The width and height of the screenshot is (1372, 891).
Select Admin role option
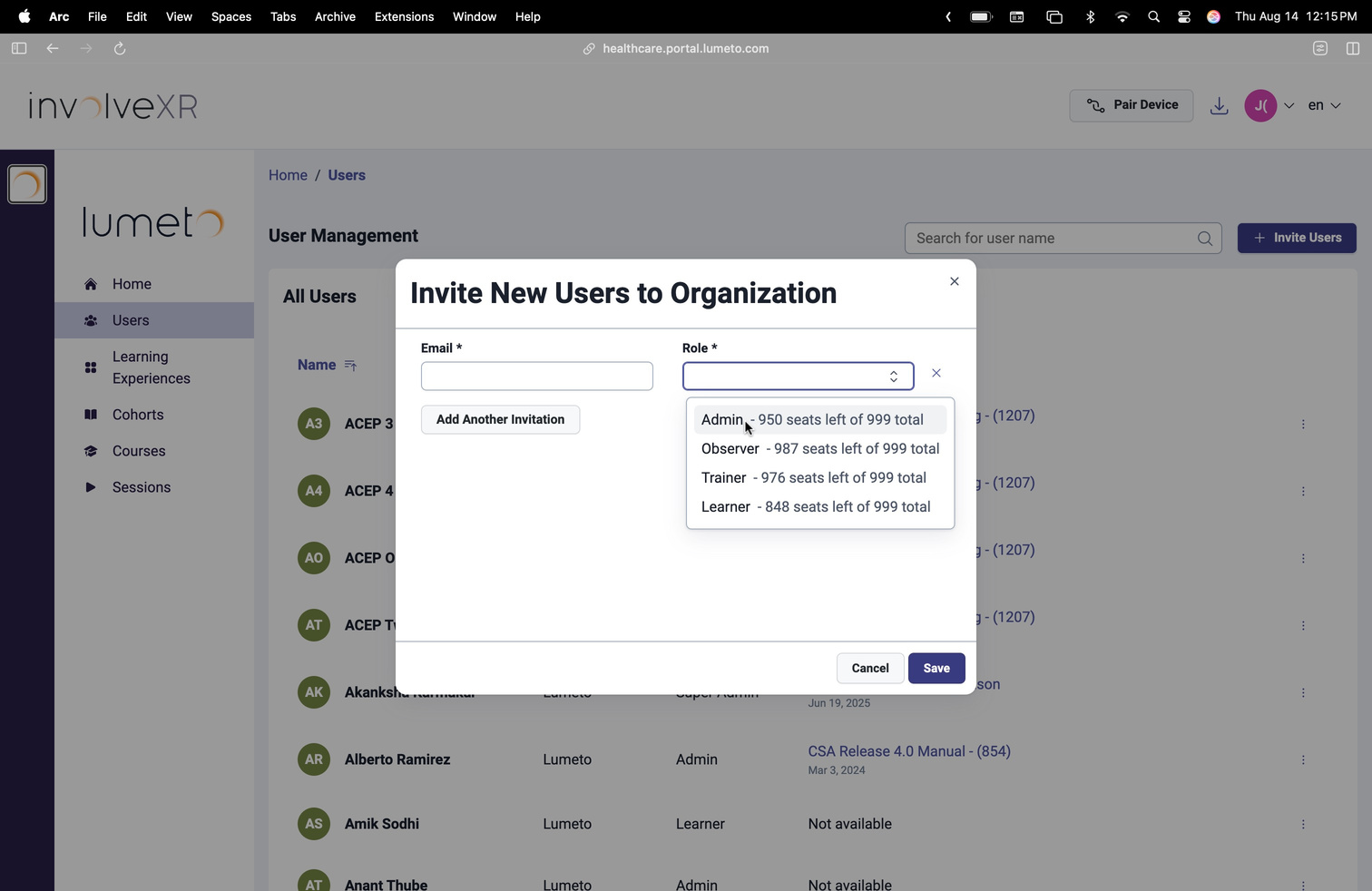pos(820,419)
